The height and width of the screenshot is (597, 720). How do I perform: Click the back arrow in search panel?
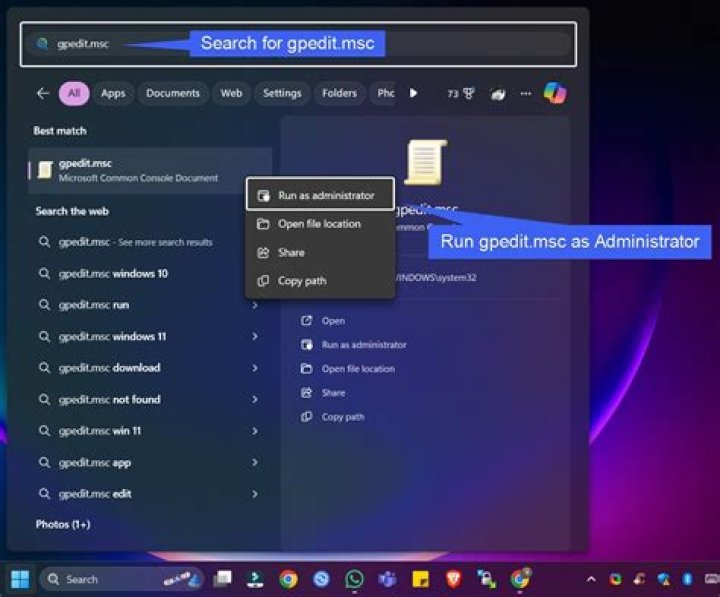pos(43,94)
